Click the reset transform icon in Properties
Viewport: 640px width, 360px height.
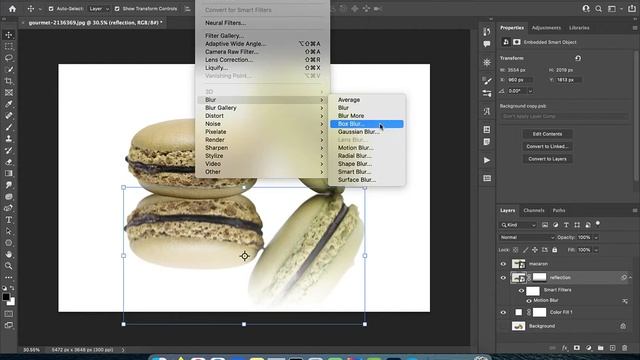pyautogui.click(x=578, y=58)
